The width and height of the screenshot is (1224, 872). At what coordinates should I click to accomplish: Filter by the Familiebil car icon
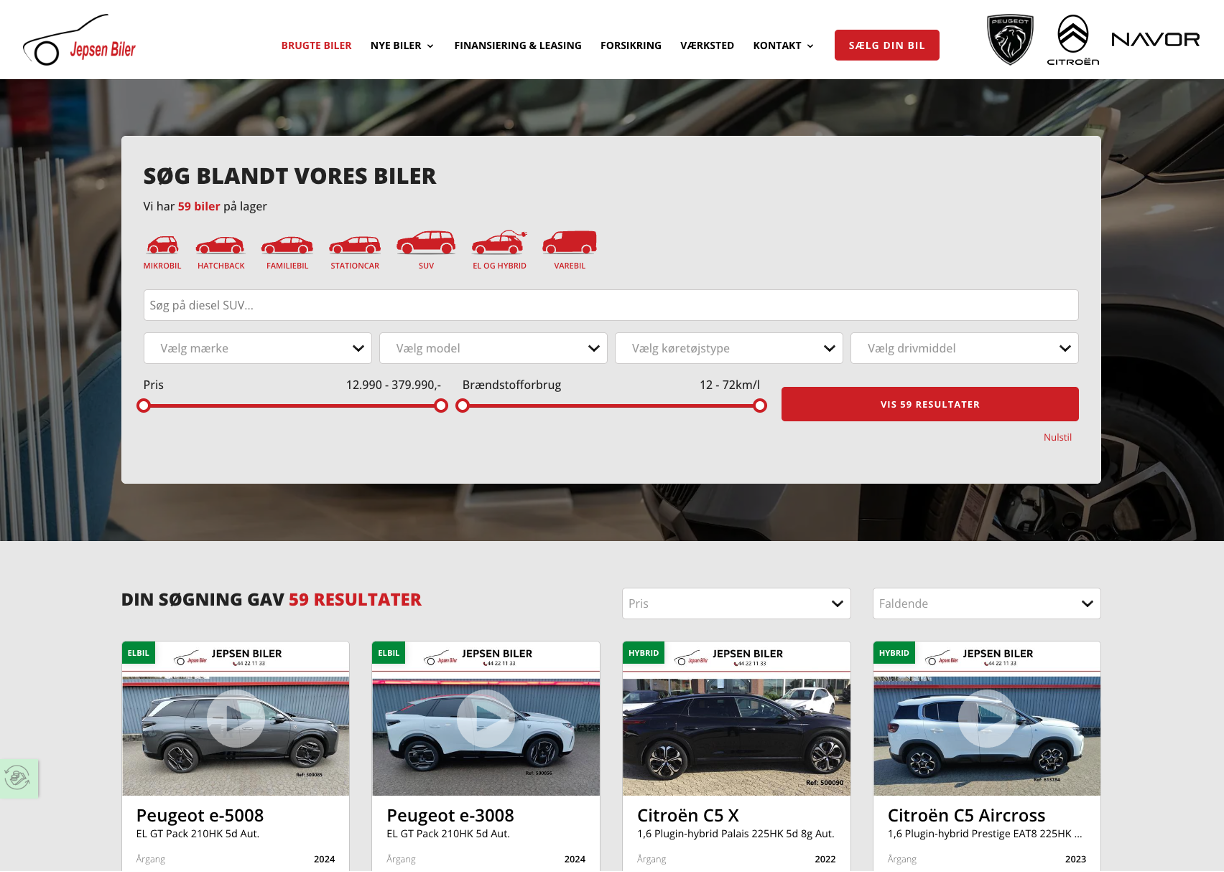coord(287,245)
